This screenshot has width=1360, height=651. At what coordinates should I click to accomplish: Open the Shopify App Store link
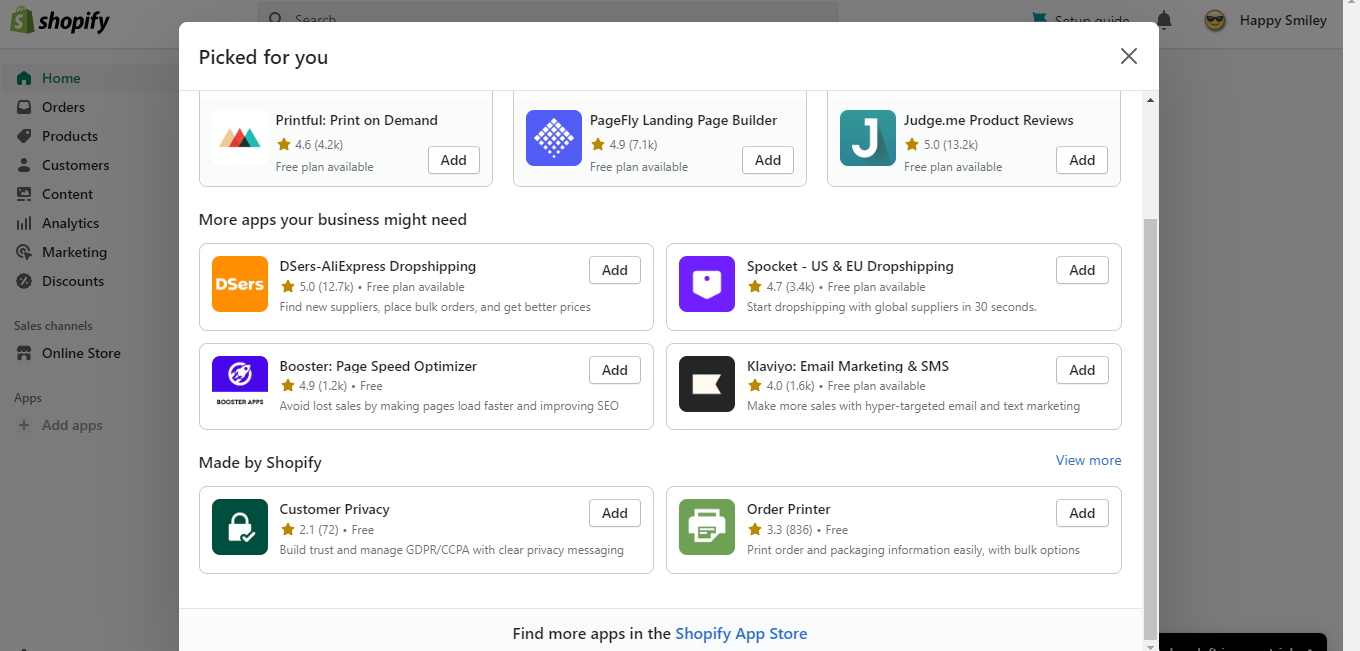(741, 633)
